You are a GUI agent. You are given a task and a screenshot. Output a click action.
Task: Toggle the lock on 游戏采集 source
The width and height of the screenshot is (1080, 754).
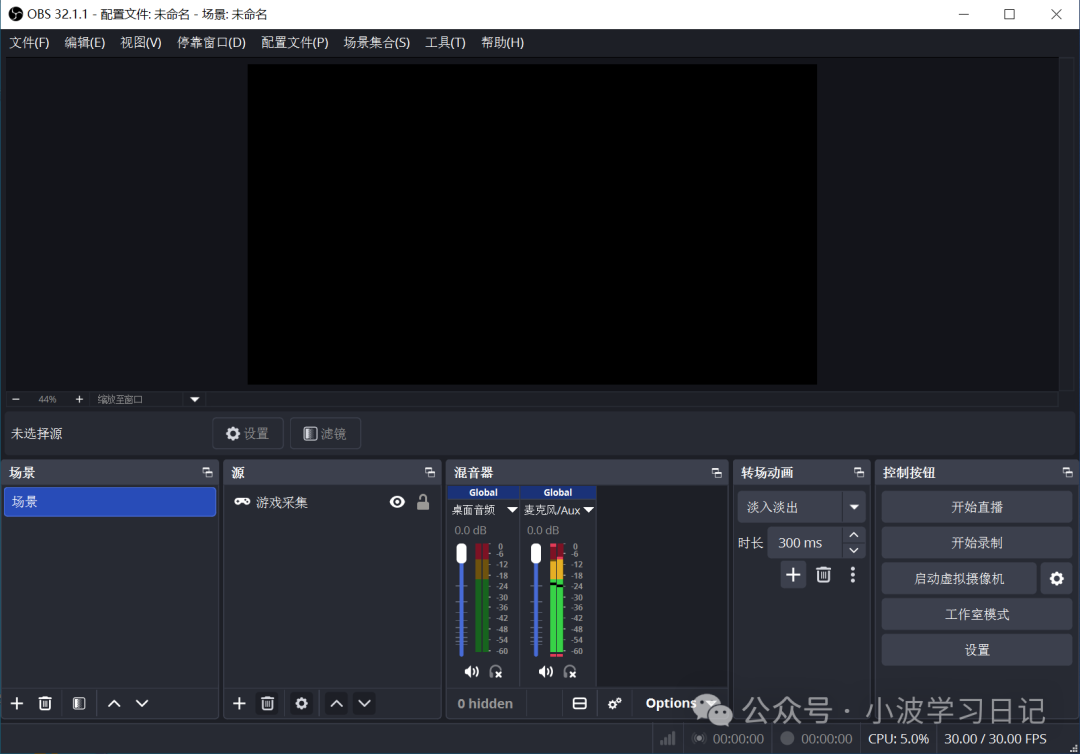click(x=423, y=502)
